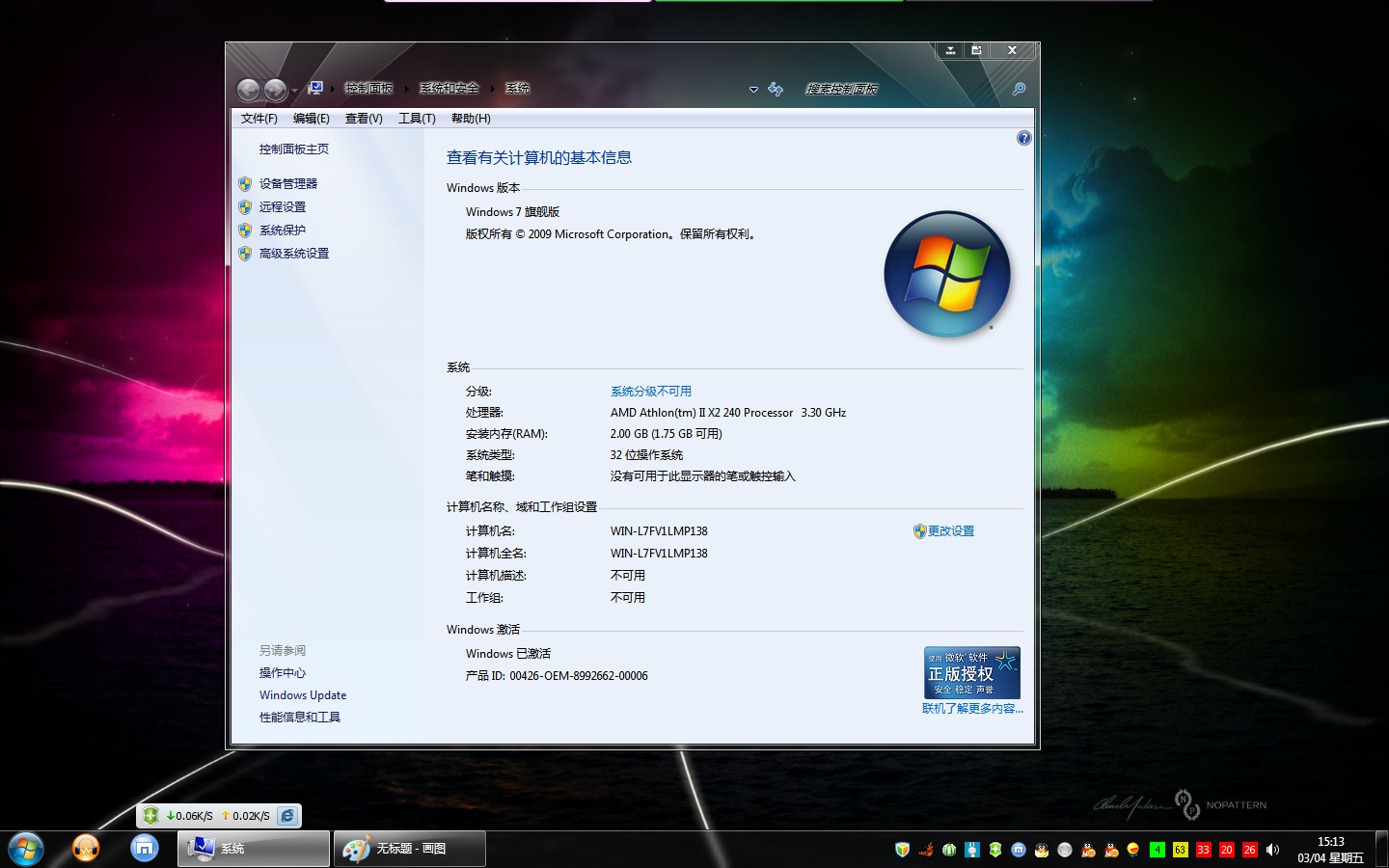Click the yellow tray indicator showing 63

[x=1181, y=850]
